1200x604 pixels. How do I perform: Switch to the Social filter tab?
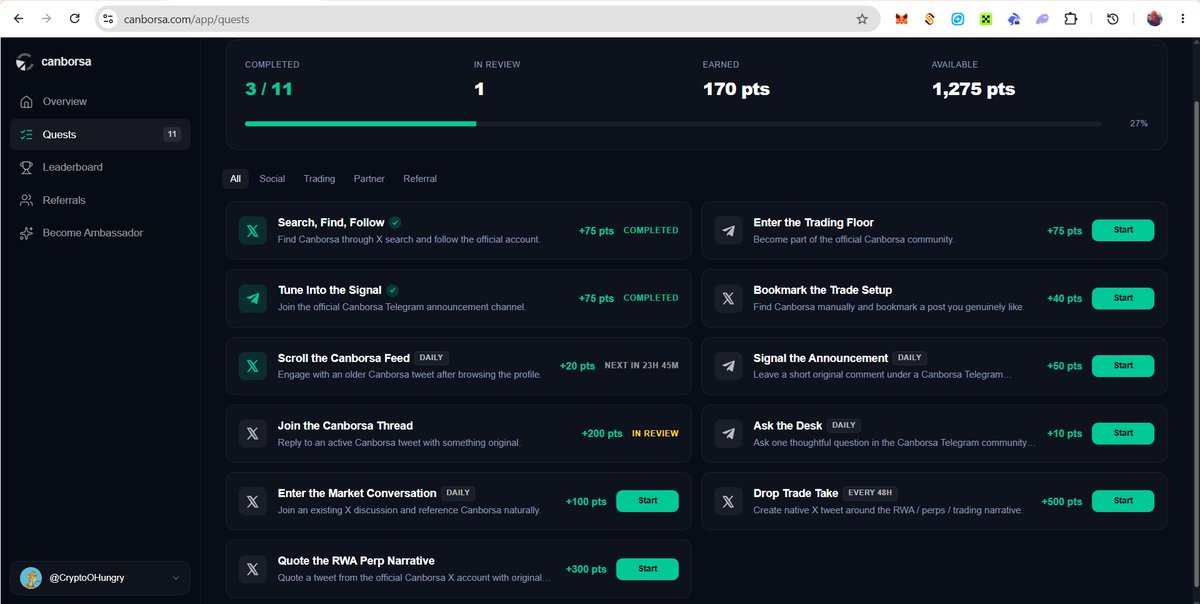(272, 179)
